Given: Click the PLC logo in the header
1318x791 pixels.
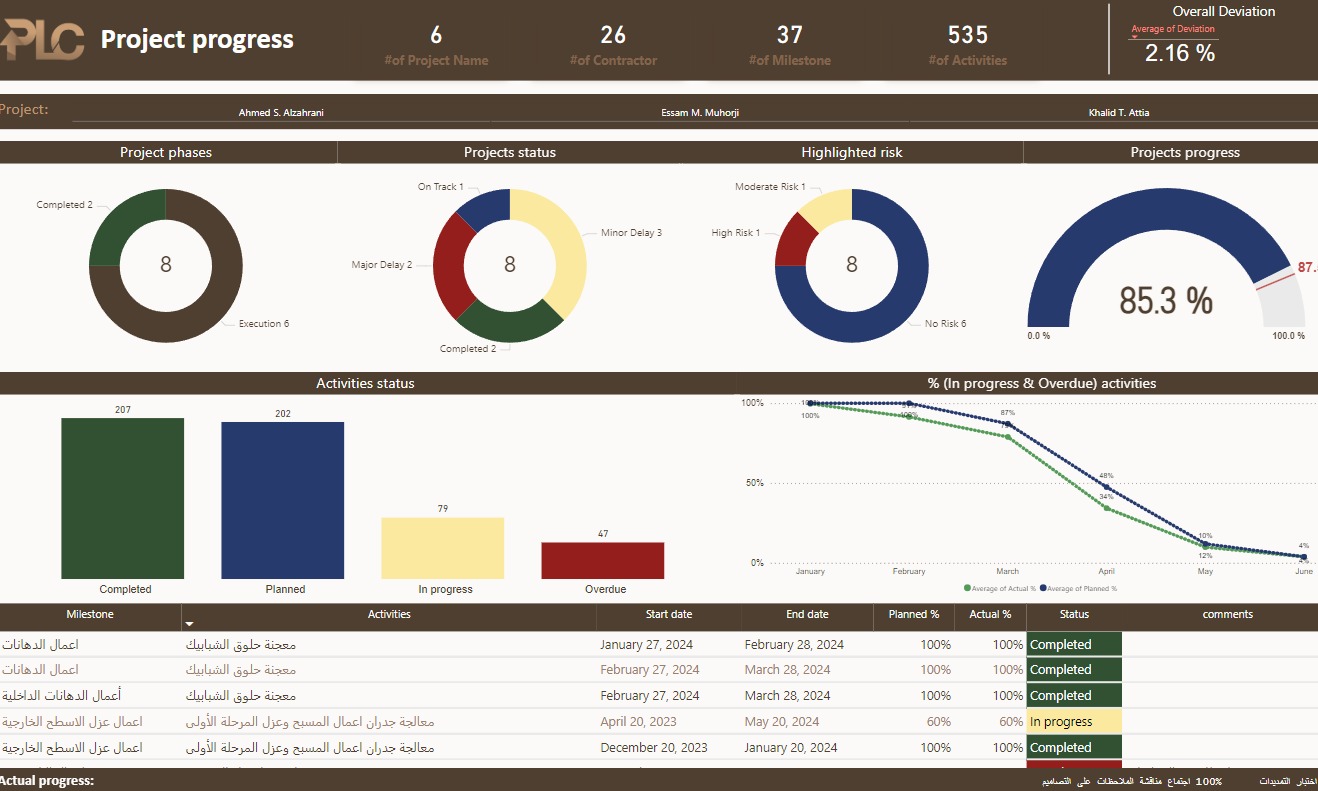Looking at the screenshot, I should (x=42, y=40).
